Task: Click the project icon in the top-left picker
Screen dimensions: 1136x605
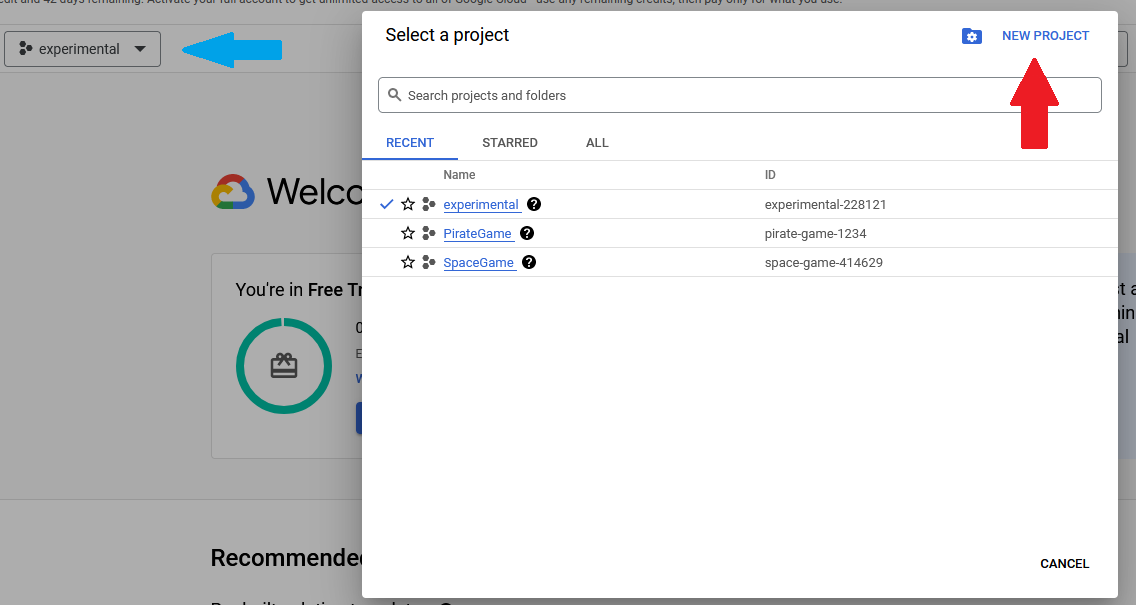Action: 24,48
